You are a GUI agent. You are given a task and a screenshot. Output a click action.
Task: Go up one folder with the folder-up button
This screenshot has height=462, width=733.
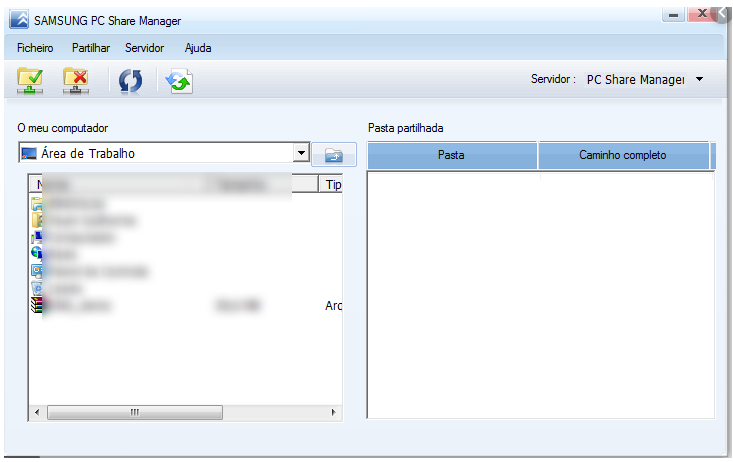pos(334,154)
